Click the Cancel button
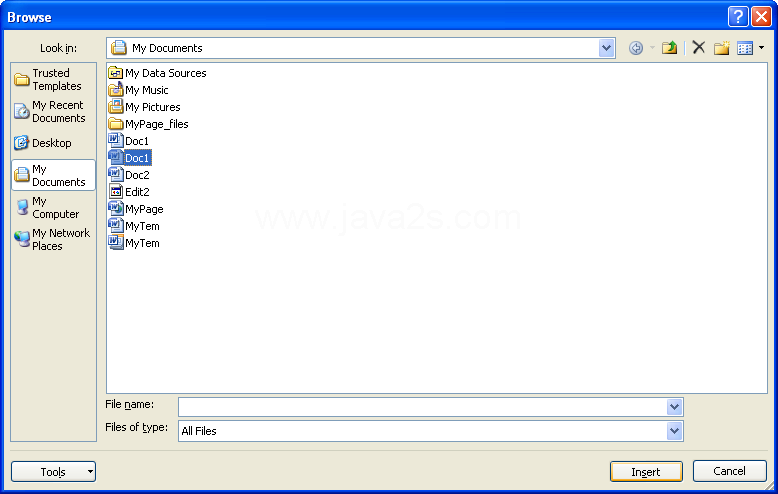Screen dimensions: 778x494 (x=729, y=471)
